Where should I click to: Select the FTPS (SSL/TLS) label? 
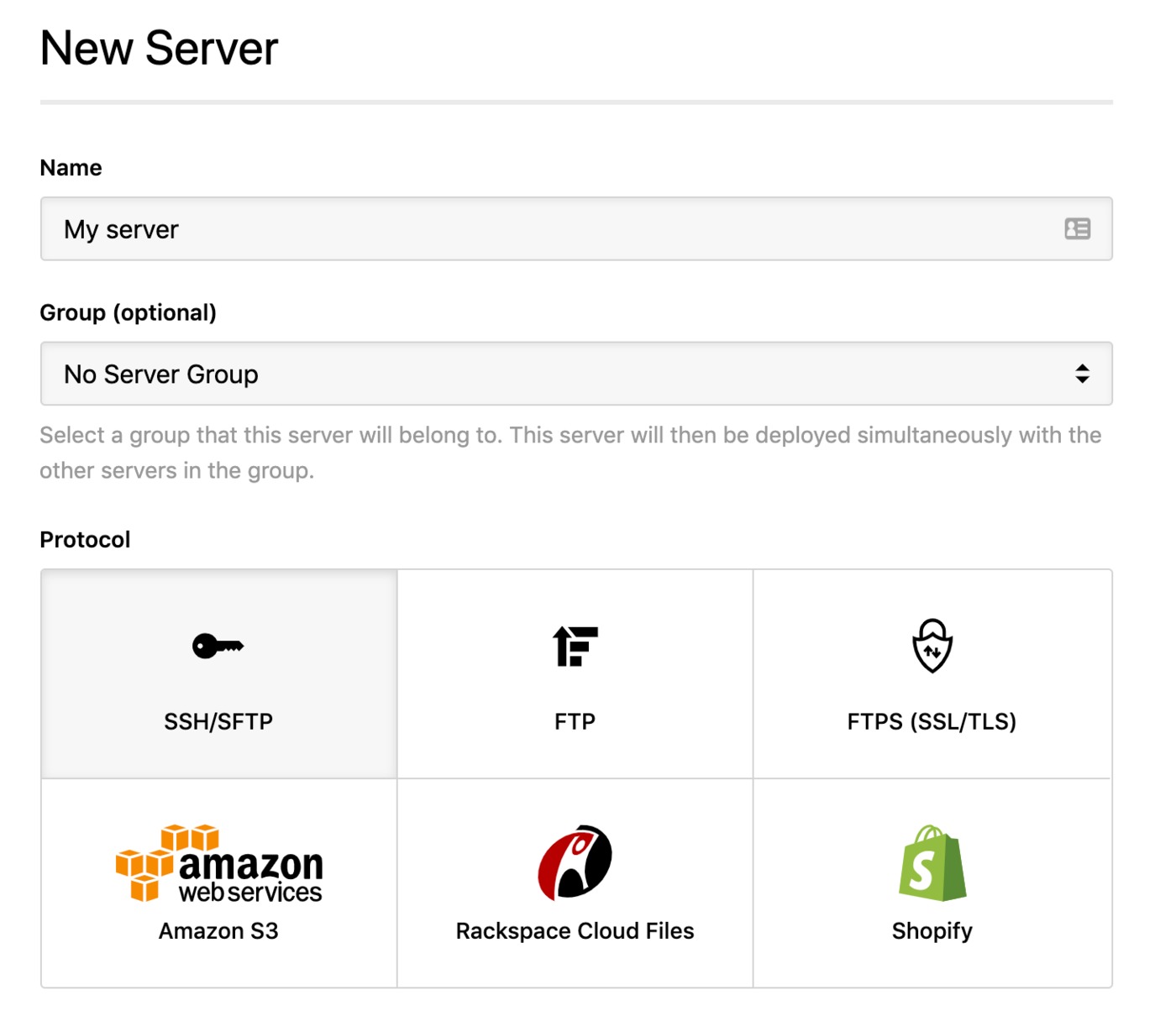(x=932, y=721)
